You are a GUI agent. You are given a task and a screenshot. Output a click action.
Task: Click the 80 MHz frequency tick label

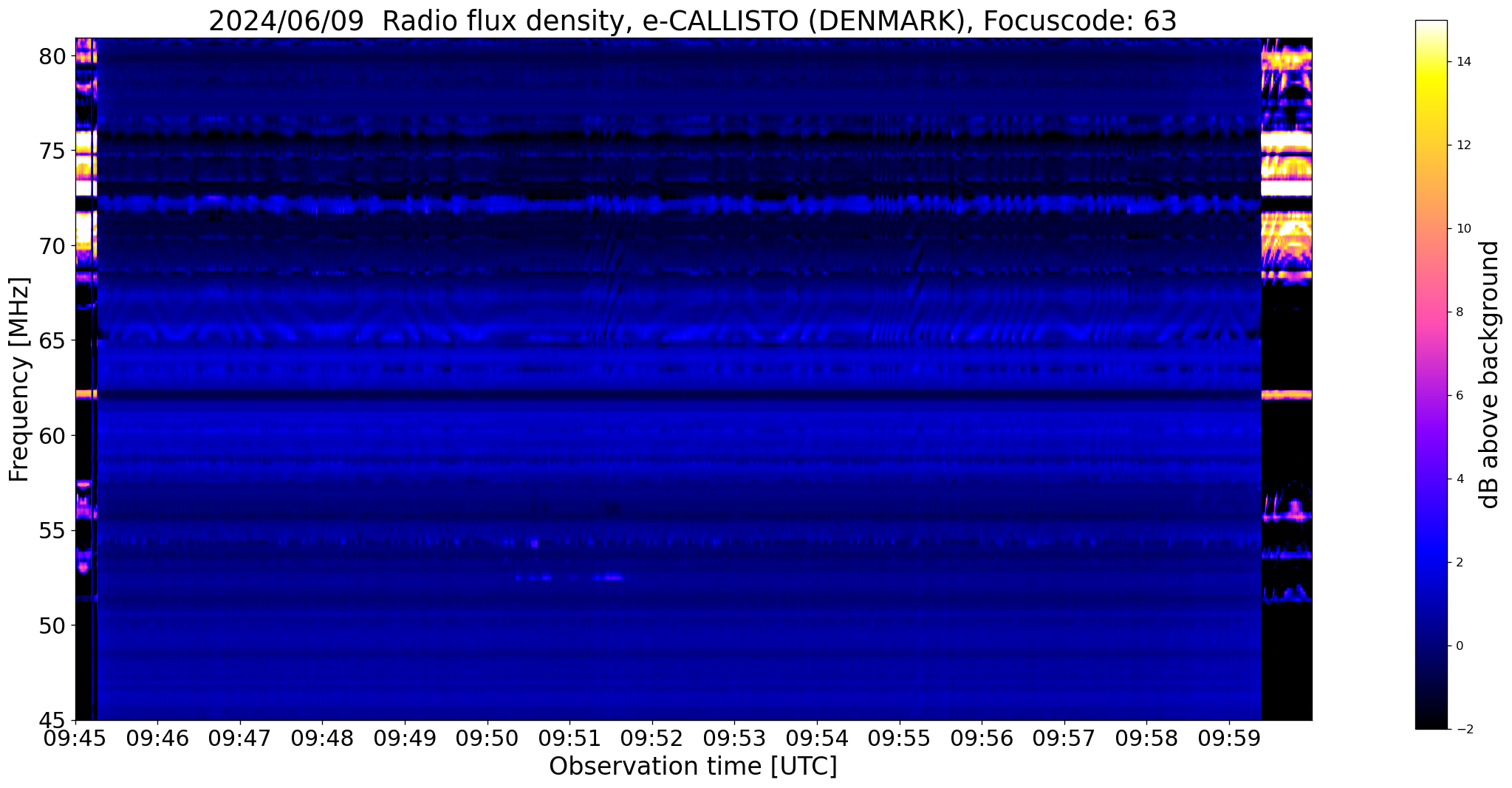pyautogui.click(x=53, y=56)
